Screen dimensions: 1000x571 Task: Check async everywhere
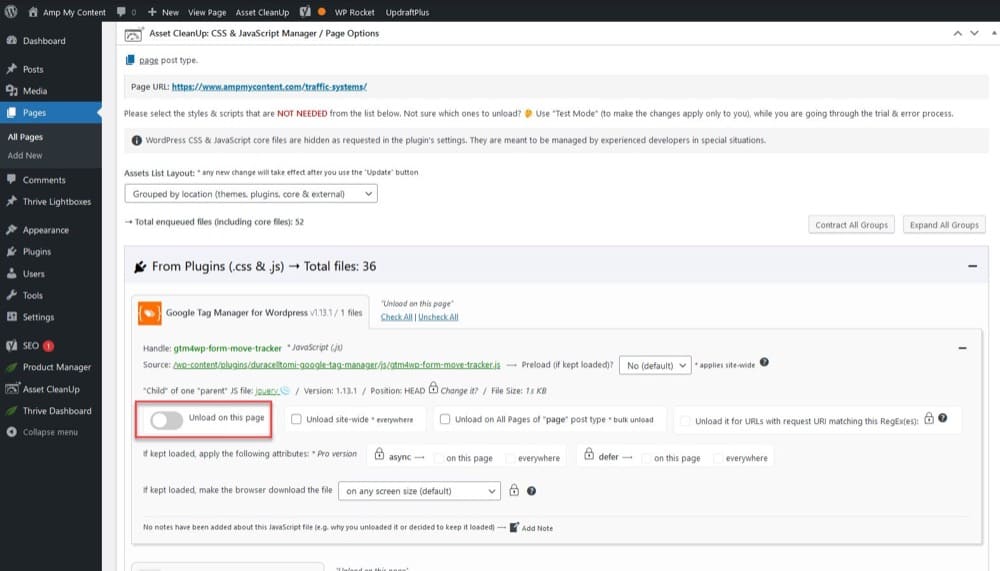(510, 458)
